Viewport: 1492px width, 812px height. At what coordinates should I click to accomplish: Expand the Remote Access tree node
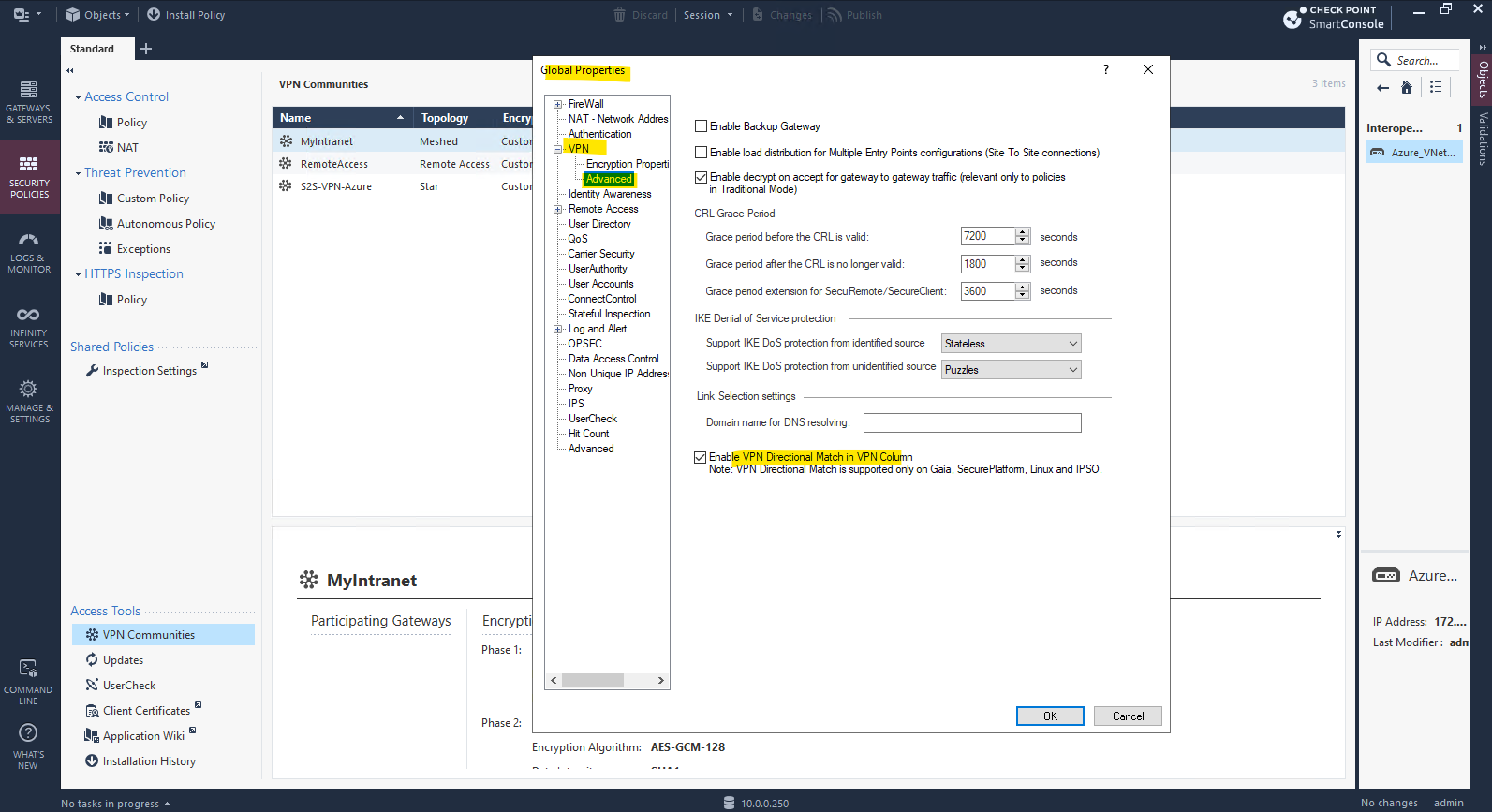(558, 209)
